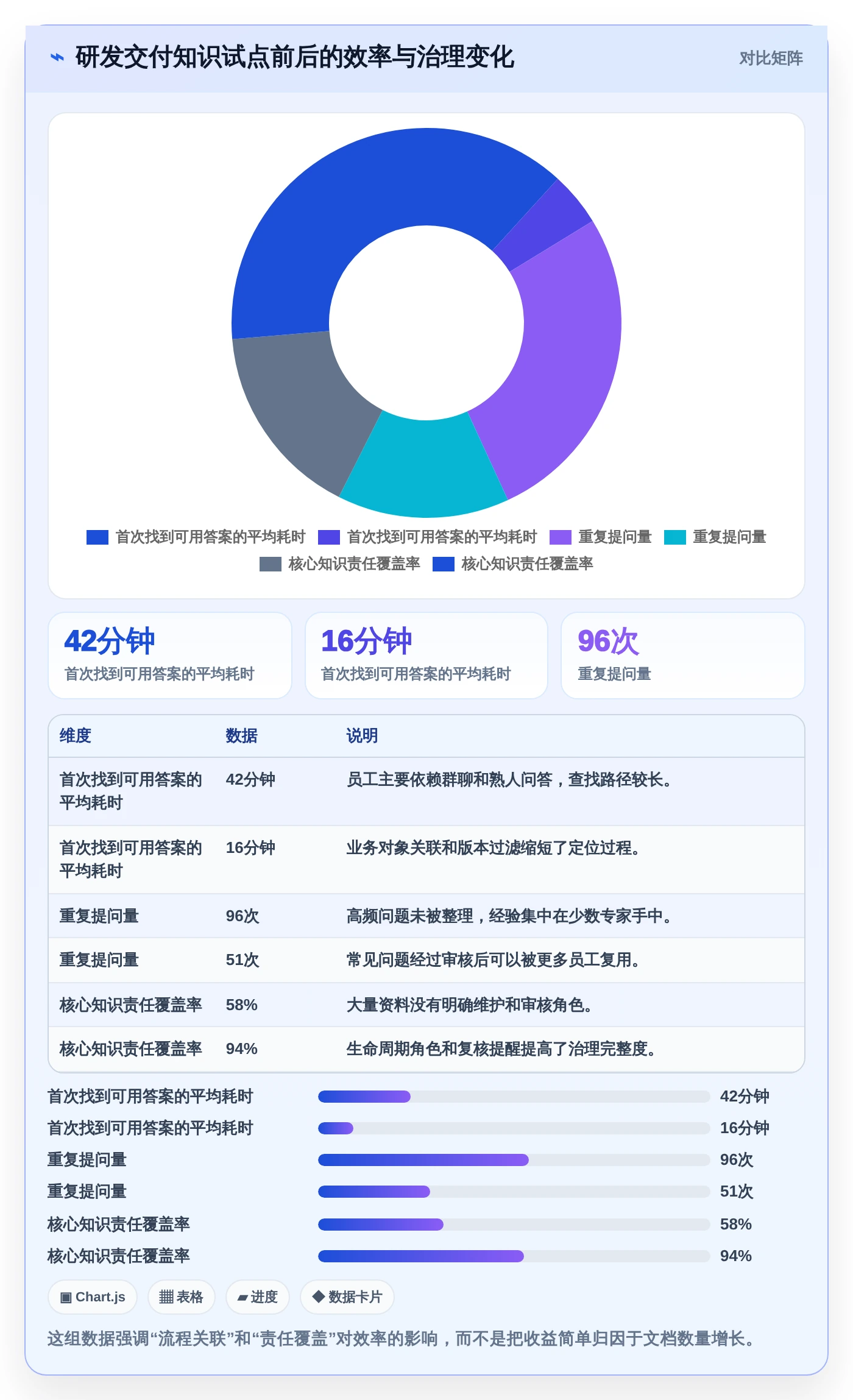Select the slate gray donut chart segment

299,408
